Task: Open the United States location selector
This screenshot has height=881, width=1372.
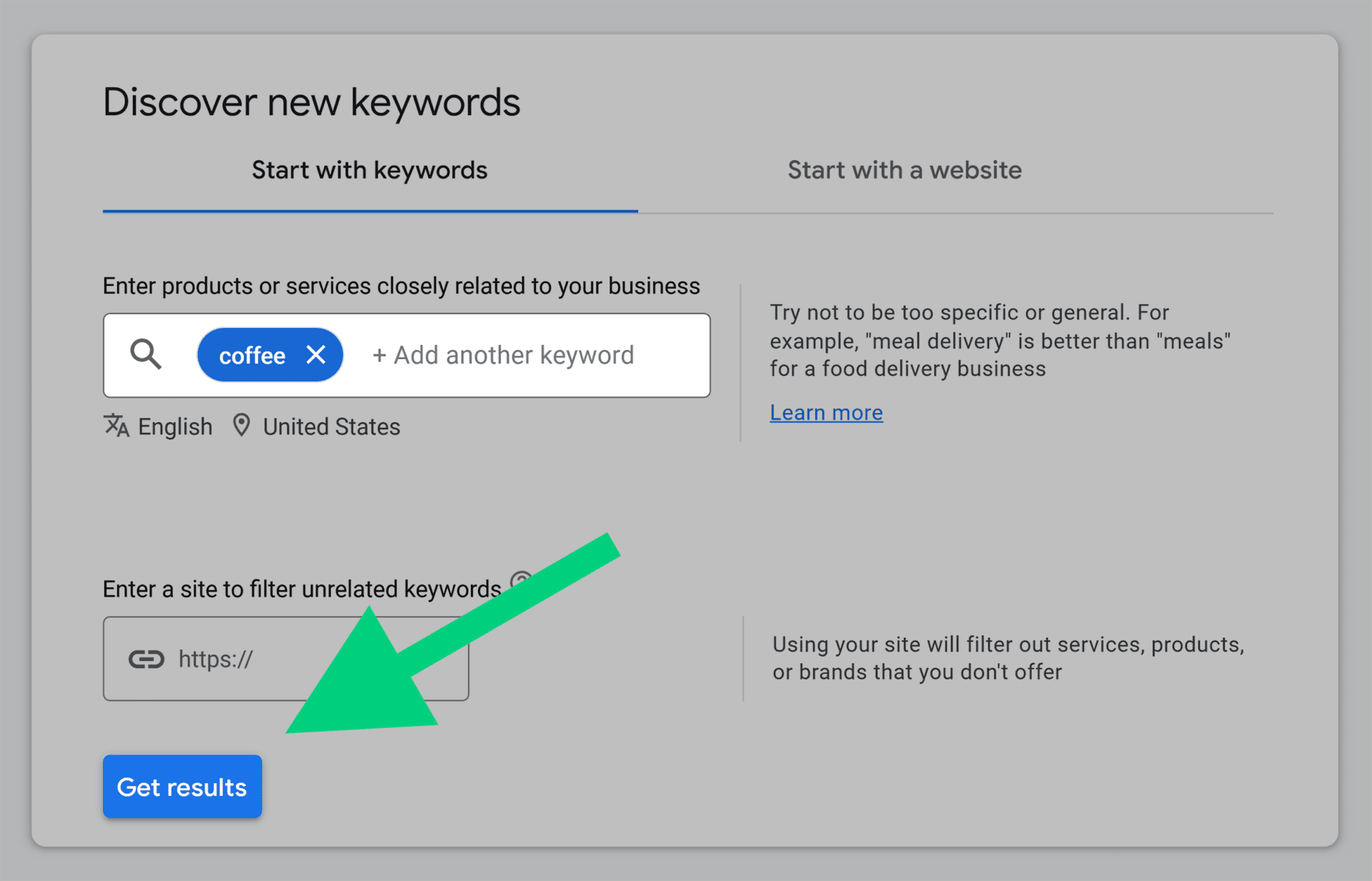Action: (x=331, y=426)
